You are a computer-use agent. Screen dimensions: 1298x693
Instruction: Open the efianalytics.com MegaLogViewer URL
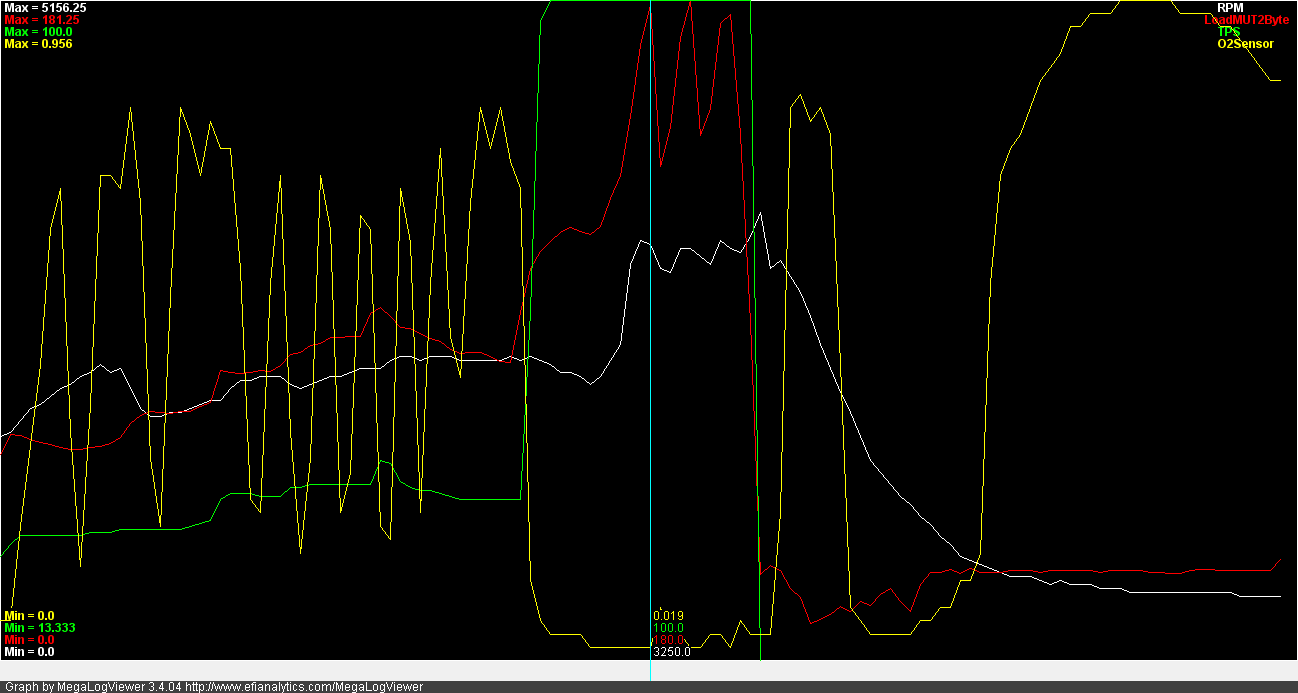[x=303, y=687]
